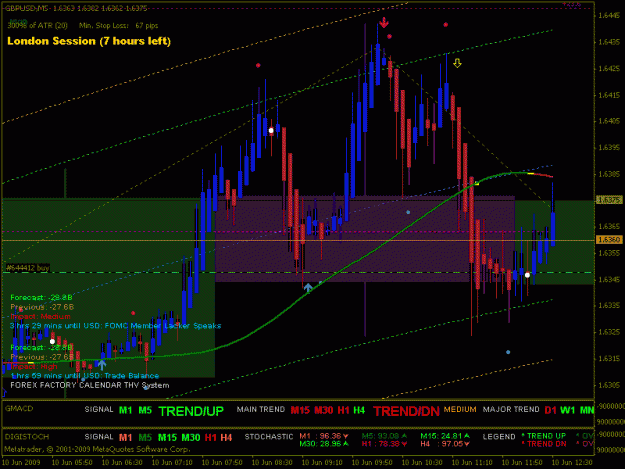Image resolution: width=625 pixels, height=469 pixels.
Task: Click the LEGEND label
Action: pos(499,437)
